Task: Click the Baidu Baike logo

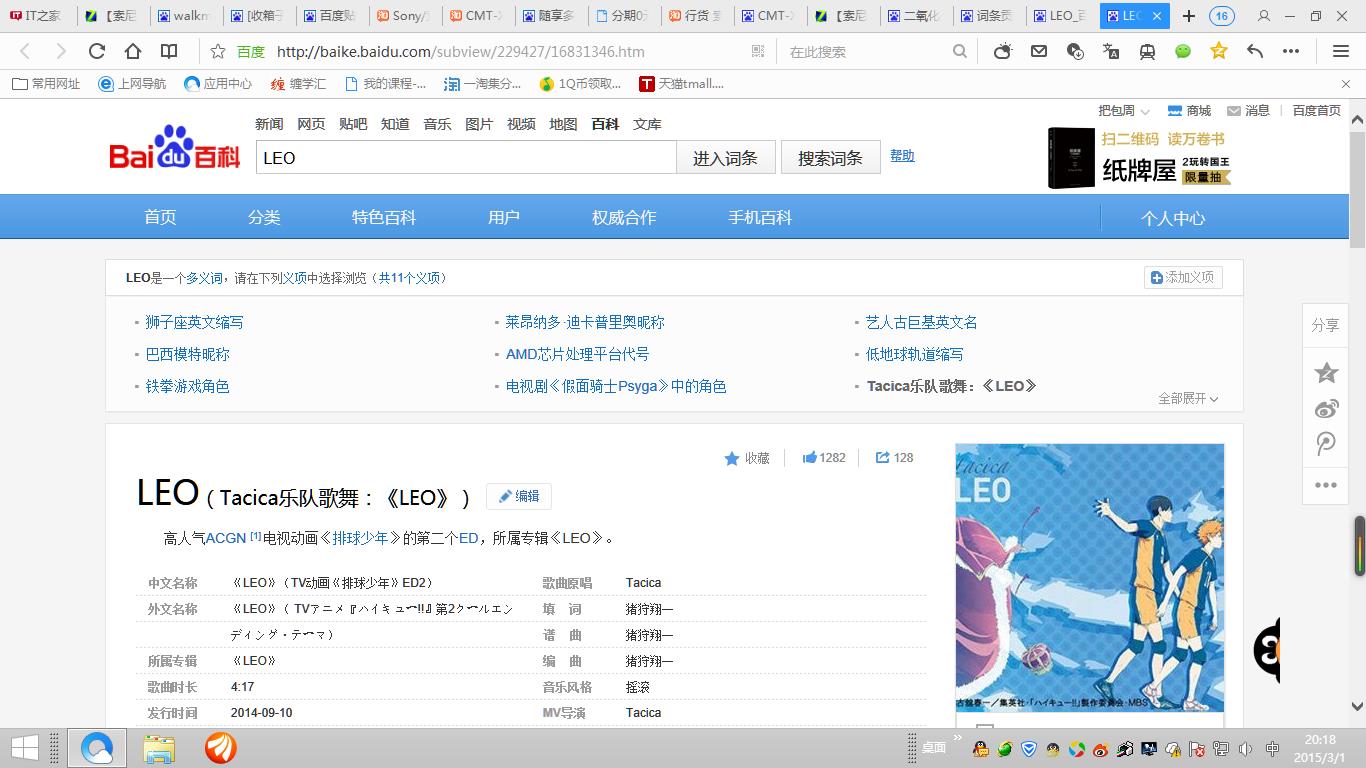Action: [x=174, y=148]
